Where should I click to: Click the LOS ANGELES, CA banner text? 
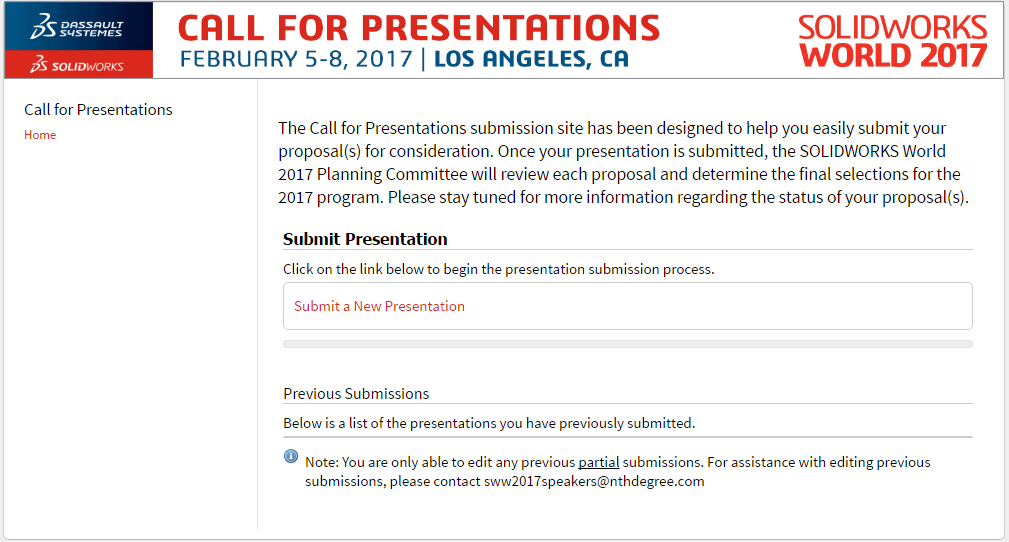(x=531, y=59)
